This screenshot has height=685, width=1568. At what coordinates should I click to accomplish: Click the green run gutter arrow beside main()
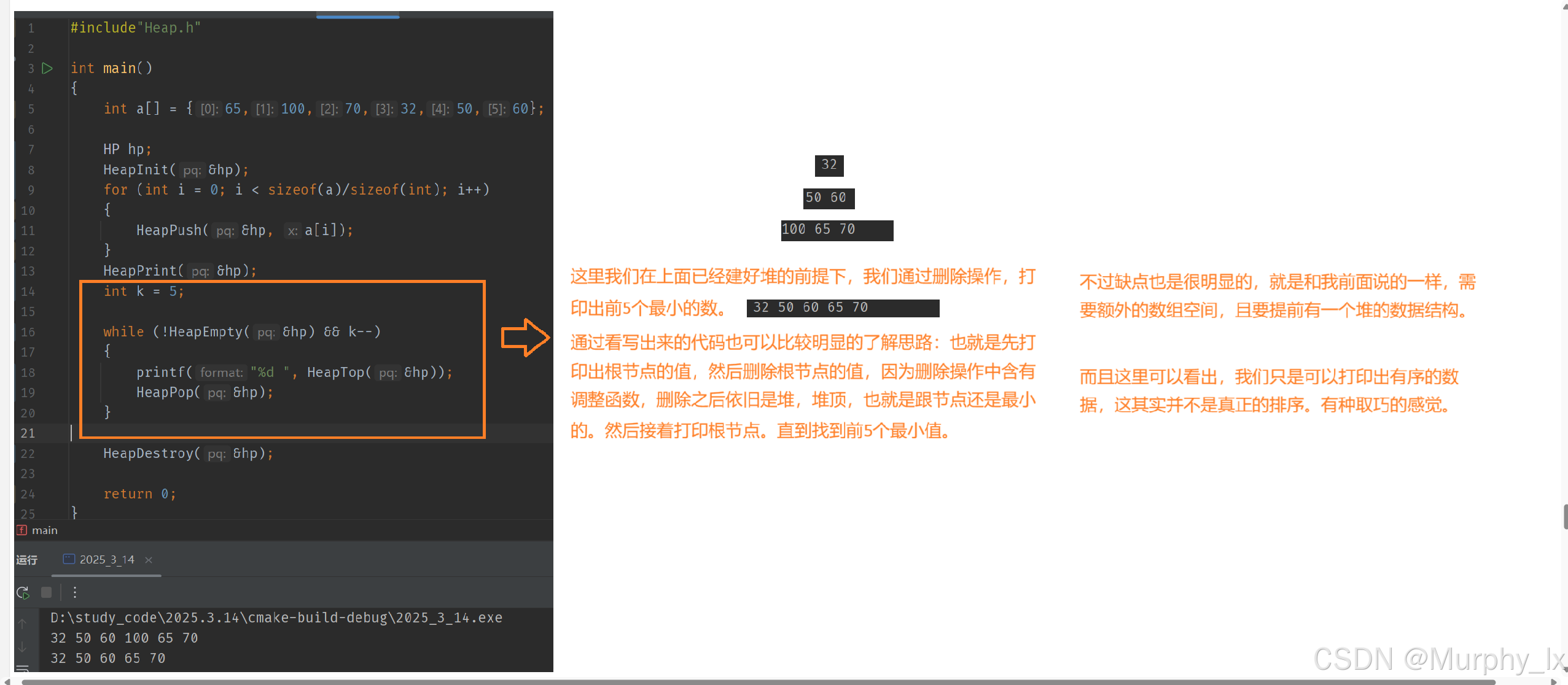tap(47, 68)
